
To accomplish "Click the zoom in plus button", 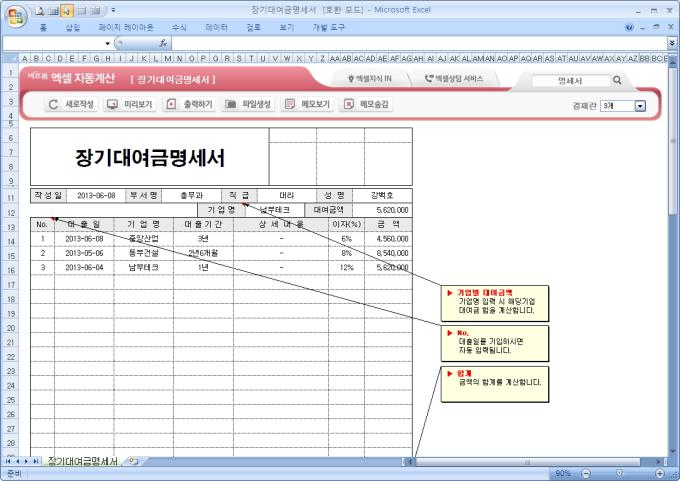I will coord(660,473).
